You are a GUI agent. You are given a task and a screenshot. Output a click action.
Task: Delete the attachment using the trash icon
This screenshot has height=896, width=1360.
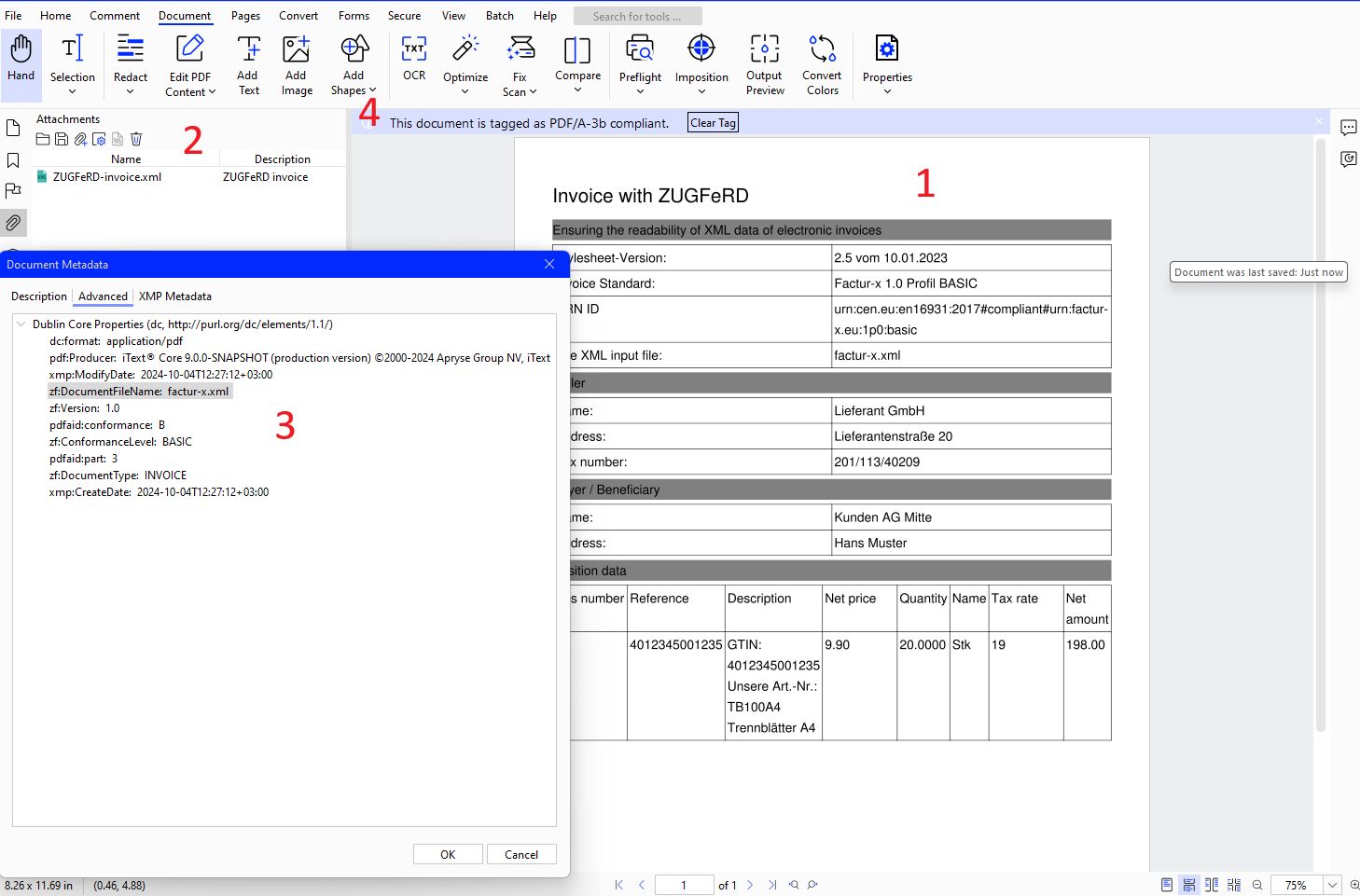(136, 139)
